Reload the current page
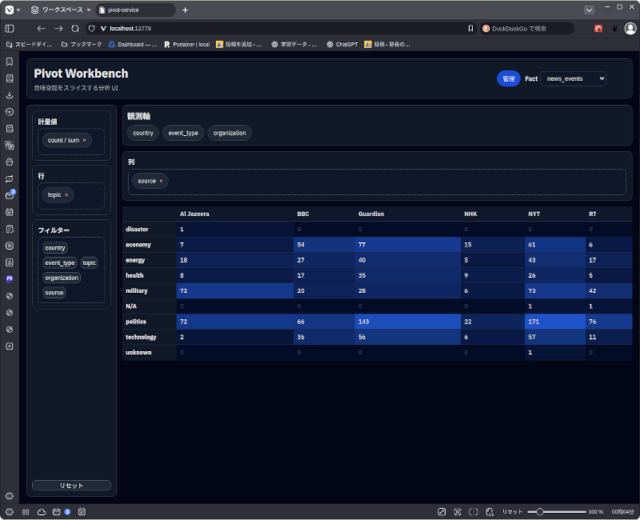640x520 pixels. 76,28
